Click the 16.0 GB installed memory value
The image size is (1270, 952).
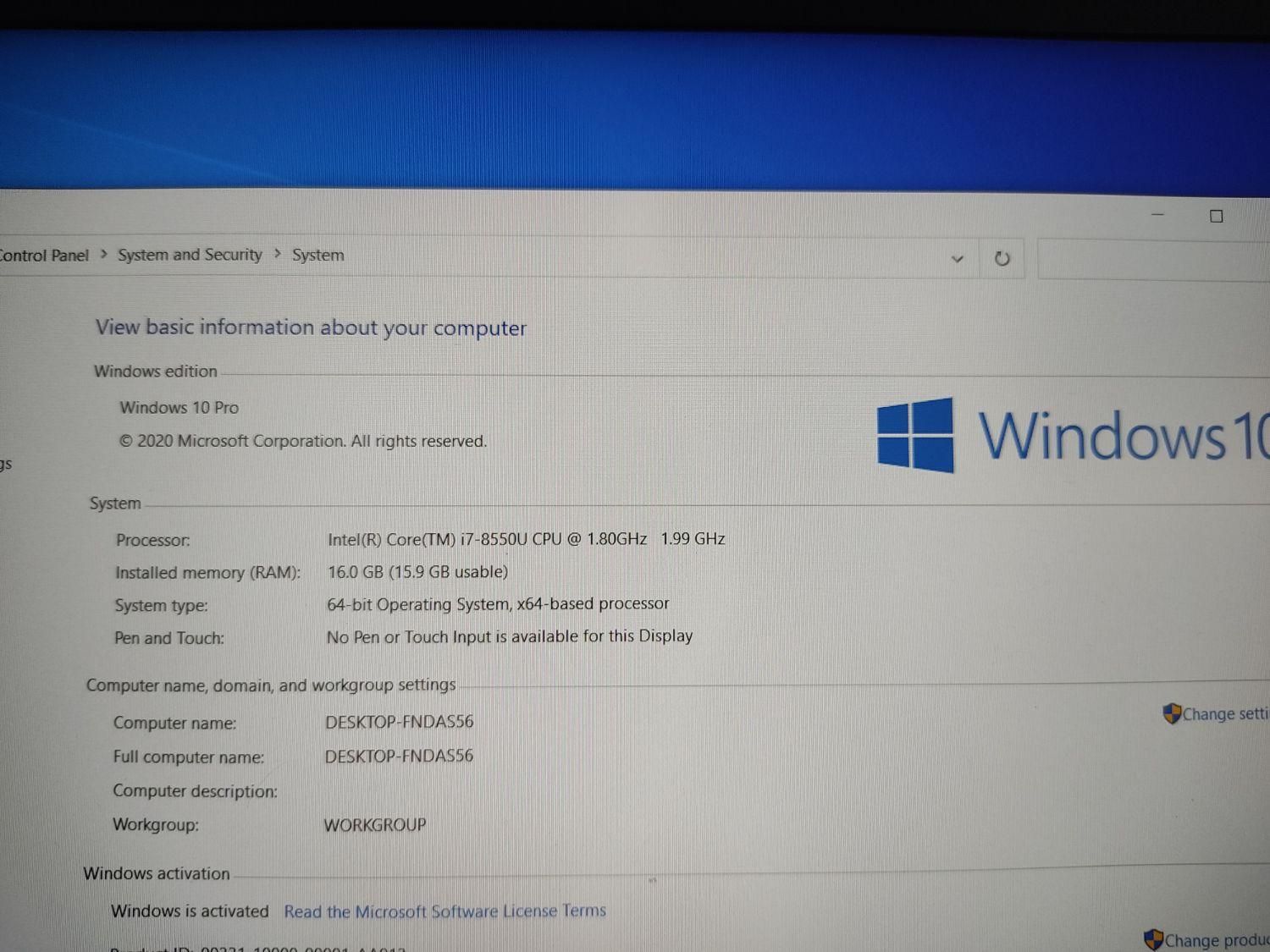[418, 572]
